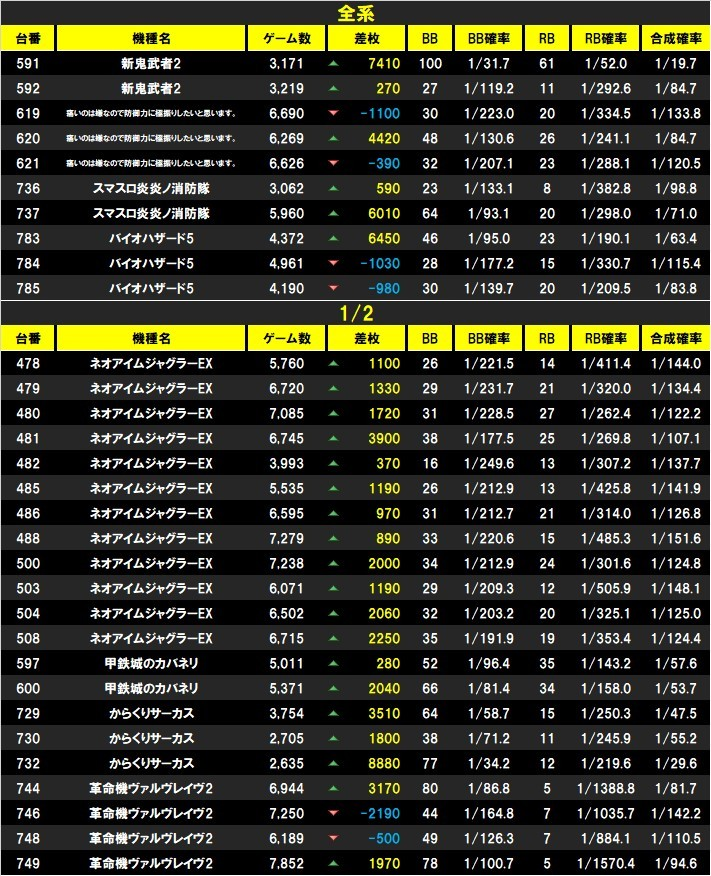The height and width of the screenshot is (876, 711).
Task: Click the 差枚 header in the 全系 table
Action: (x=366, y=39)
